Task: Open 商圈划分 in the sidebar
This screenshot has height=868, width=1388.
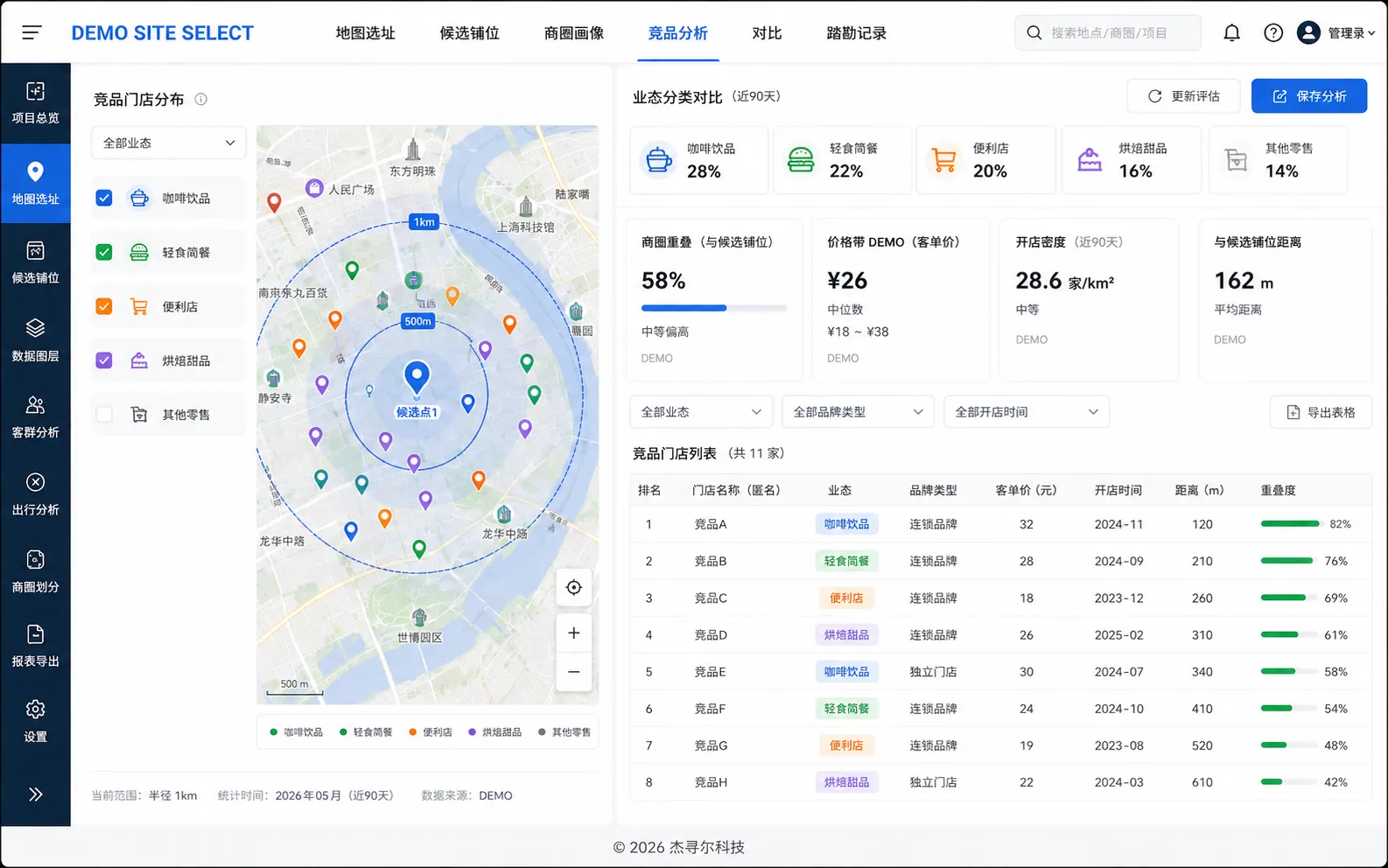Action: click(x=35, y=571)
